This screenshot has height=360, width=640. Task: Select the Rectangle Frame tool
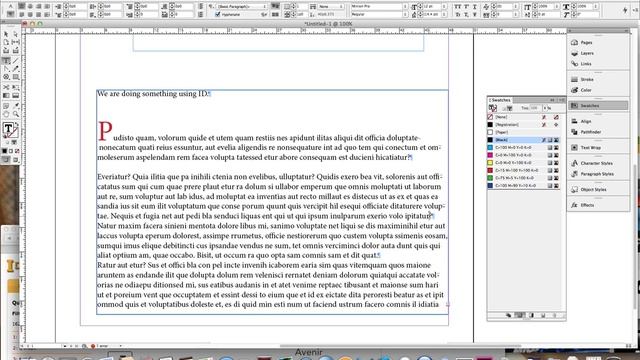6,77
